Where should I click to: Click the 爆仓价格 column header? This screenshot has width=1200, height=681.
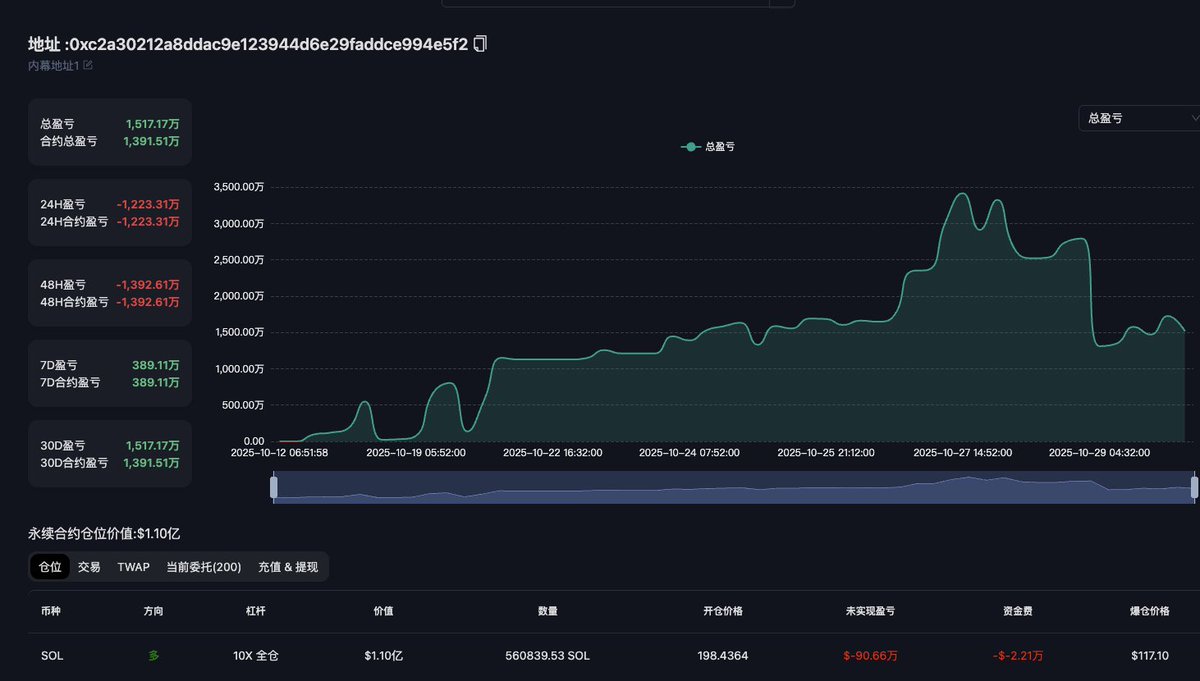click(1139, 611)
